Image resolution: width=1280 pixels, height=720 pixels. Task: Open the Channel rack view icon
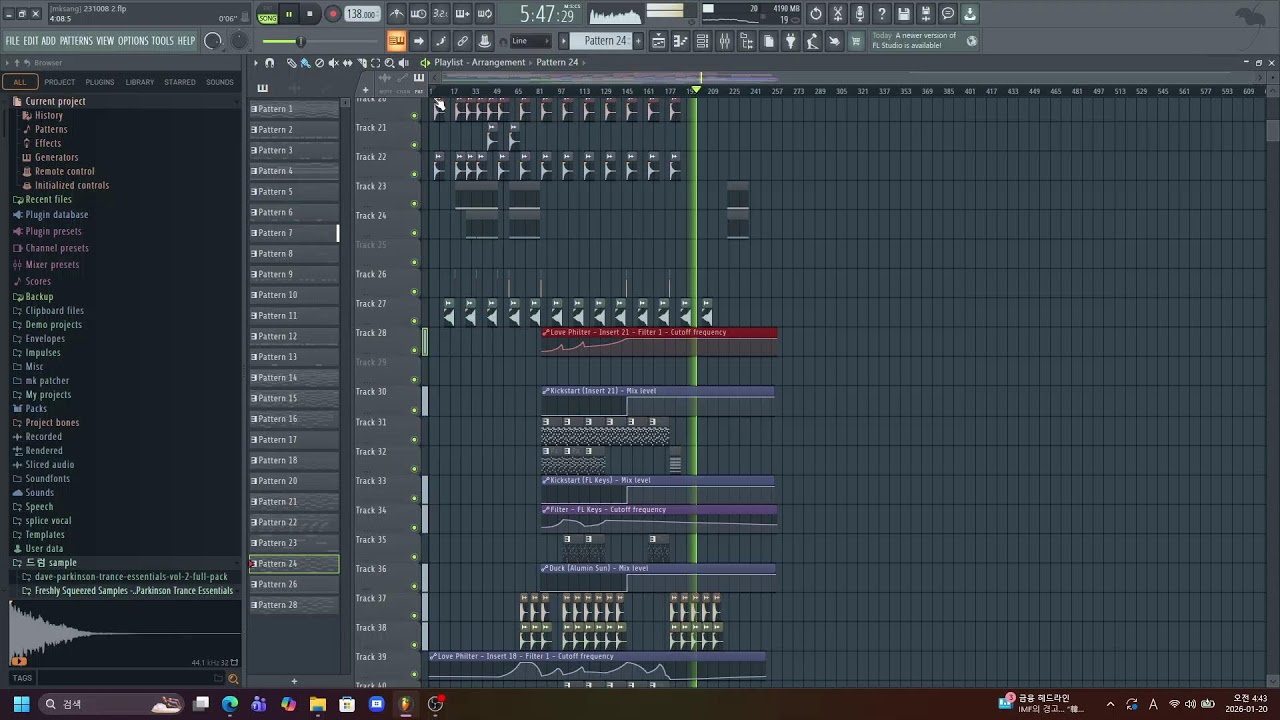(702, 41)
